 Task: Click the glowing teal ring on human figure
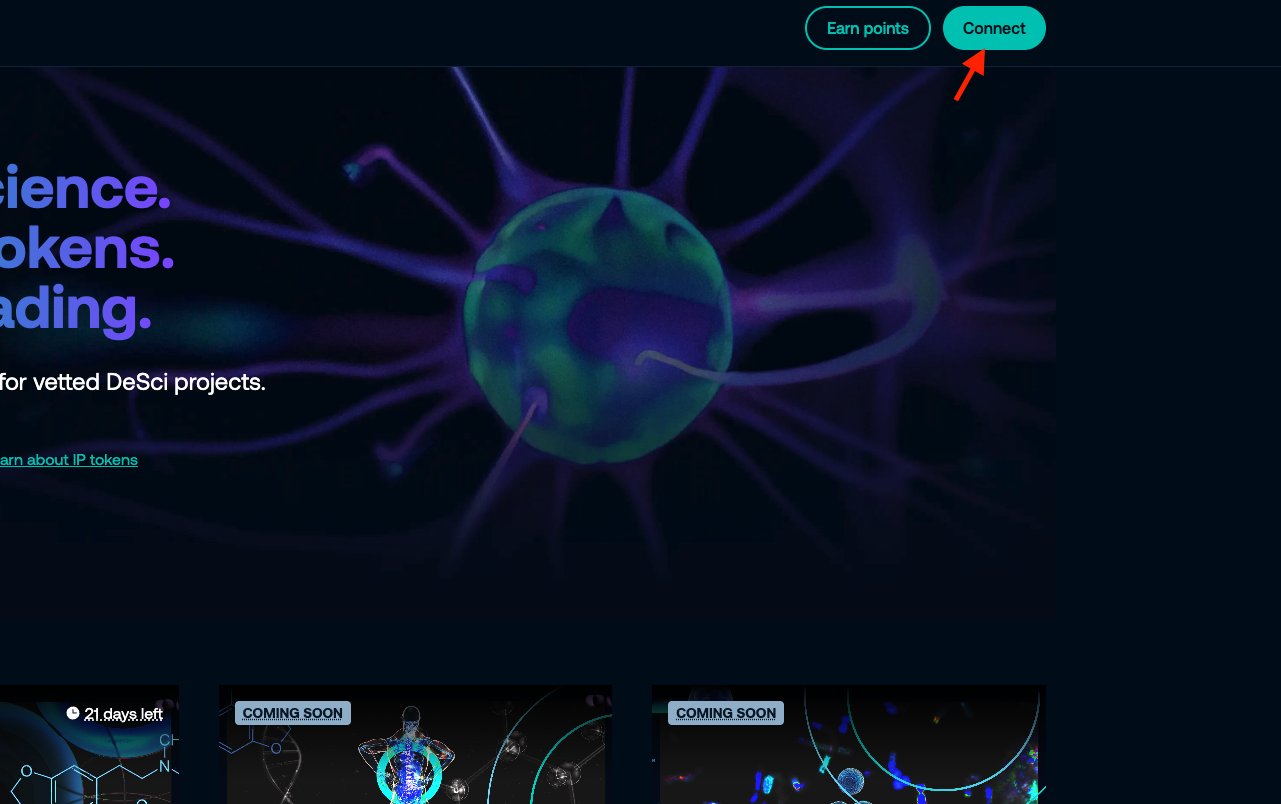pyautogui.click(x=408, y=774)
